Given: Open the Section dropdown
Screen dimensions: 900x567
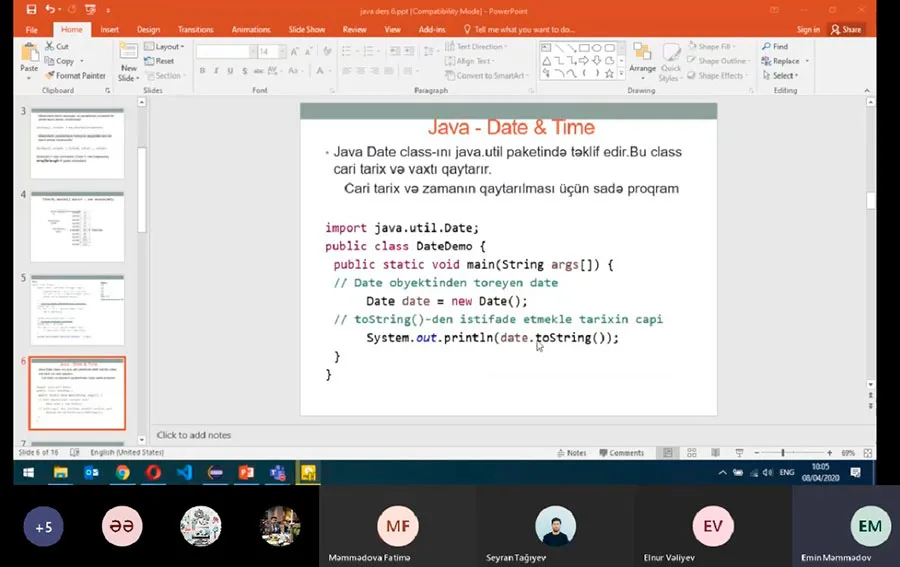Looking at the screenshot, I should [x=166, y=75].
